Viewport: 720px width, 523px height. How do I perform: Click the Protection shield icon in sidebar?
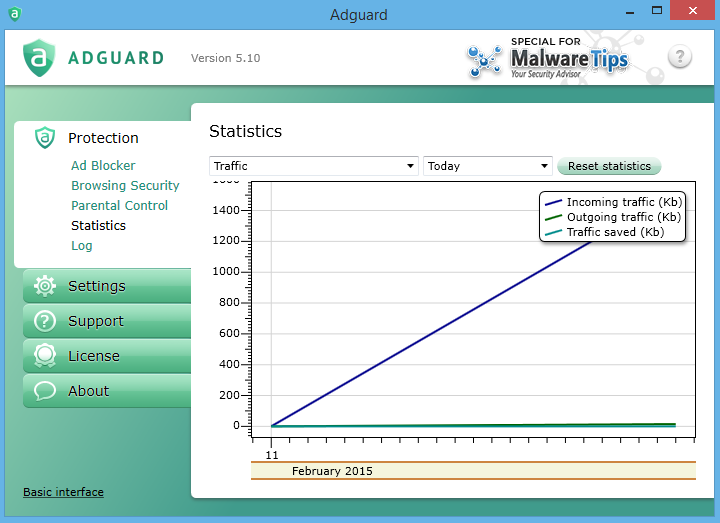pos(45,137)
